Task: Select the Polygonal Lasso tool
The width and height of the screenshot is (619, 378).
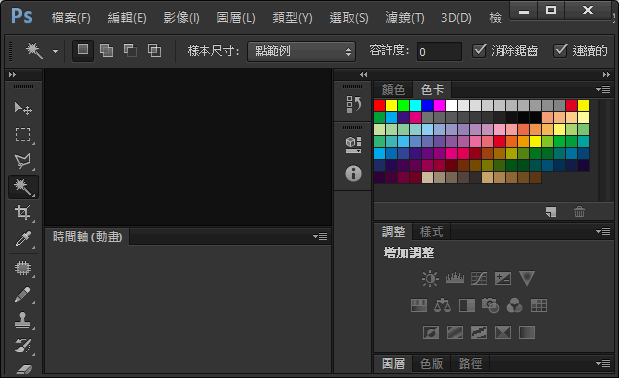Action: pos(23,161)
